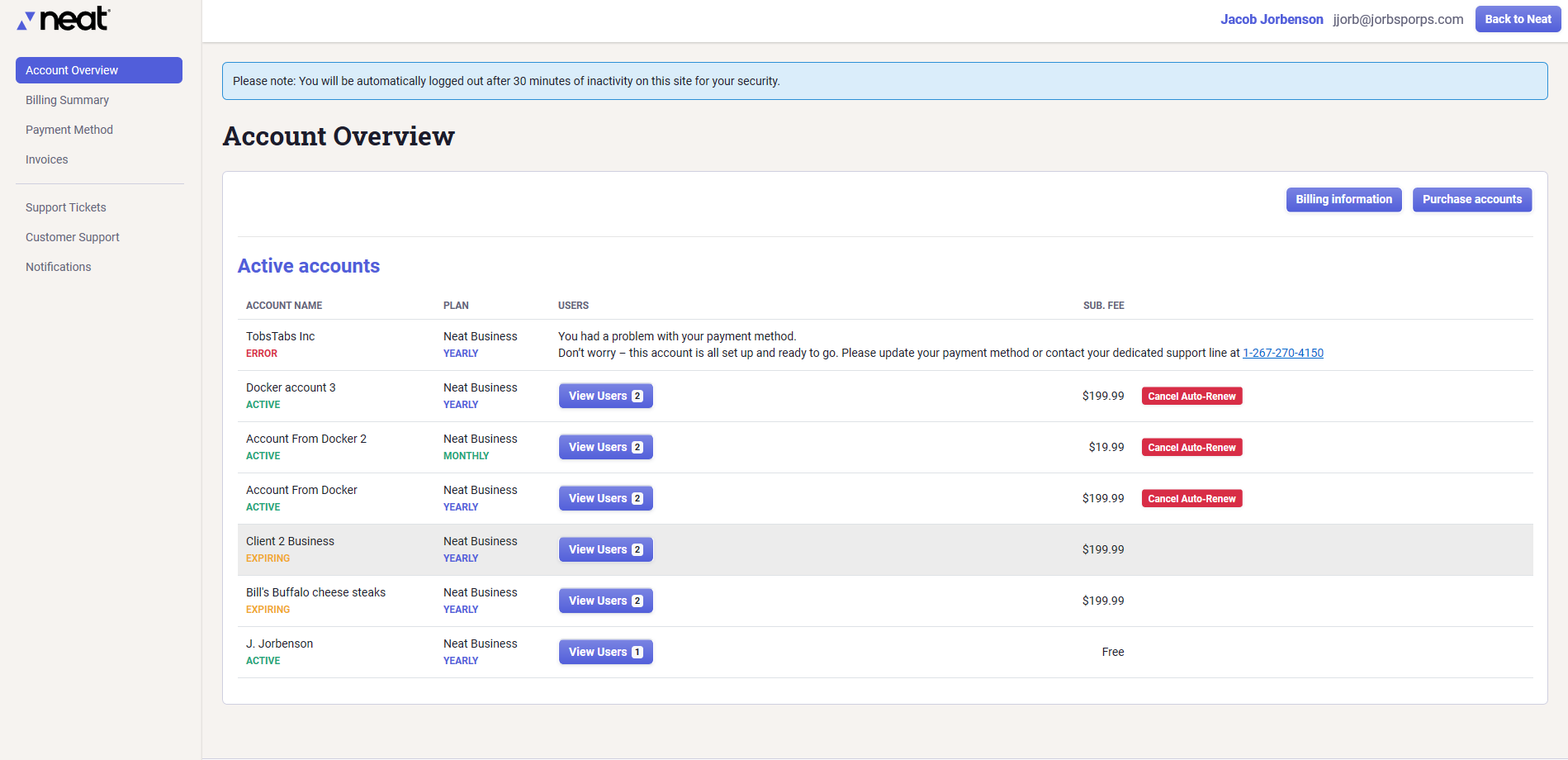The height and width of the screenshot is (760, 1568).
Task: View users for Account From Docker 2
Action: click(605, 447)
